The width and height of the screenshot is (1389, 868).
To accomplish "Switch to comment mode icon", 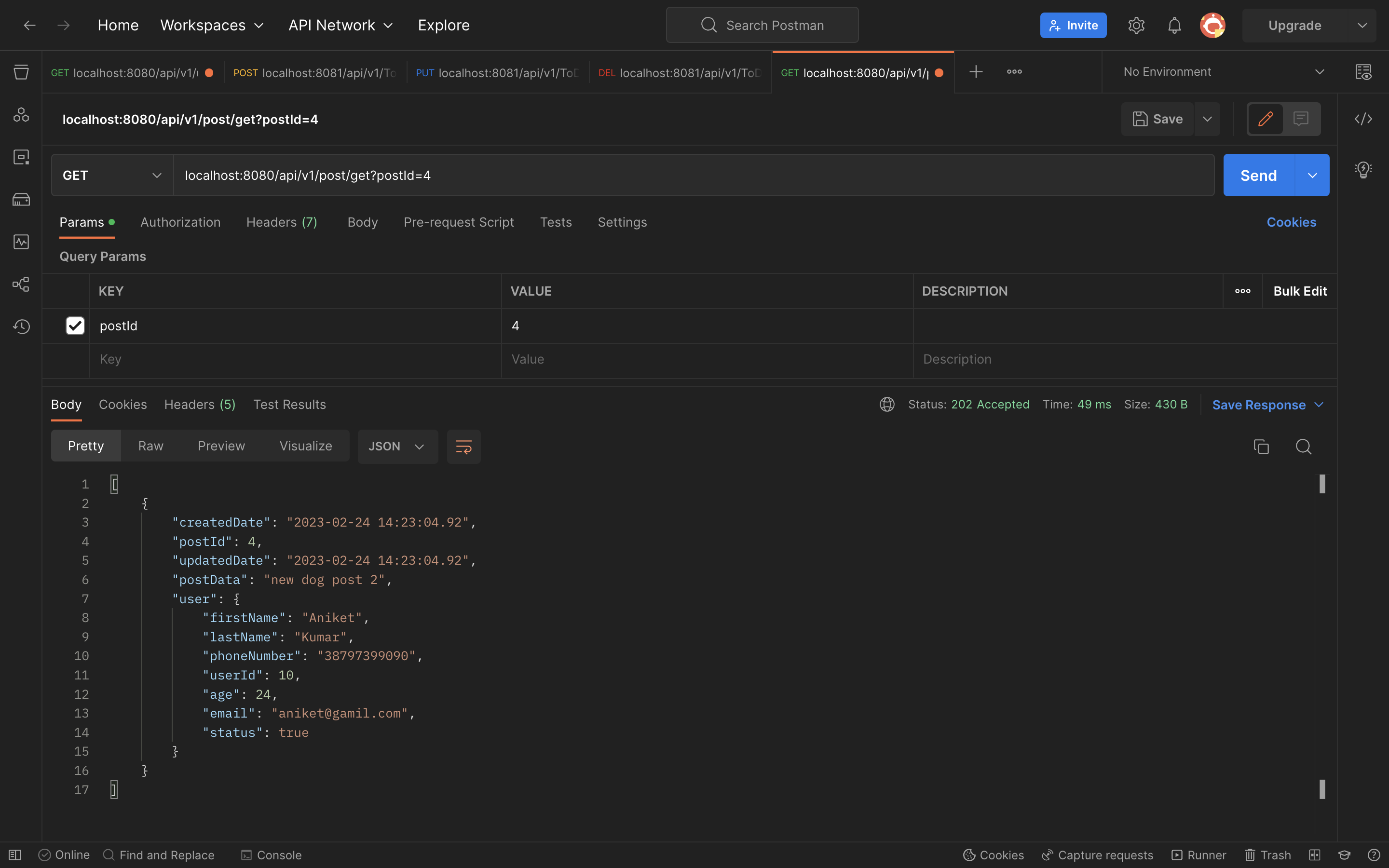I will click(1301, 119).
